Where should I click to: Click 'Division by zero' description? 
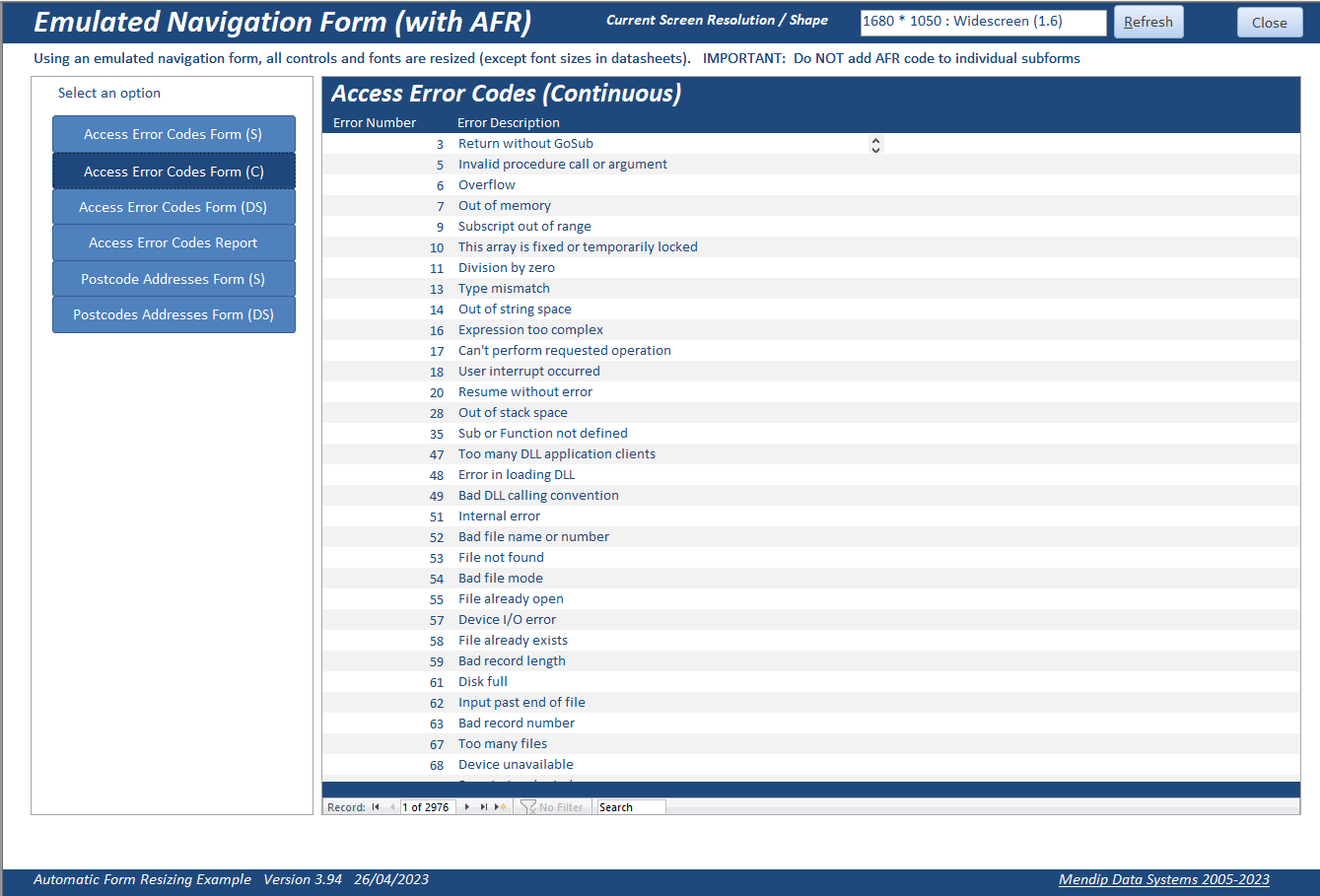point(507,268)
